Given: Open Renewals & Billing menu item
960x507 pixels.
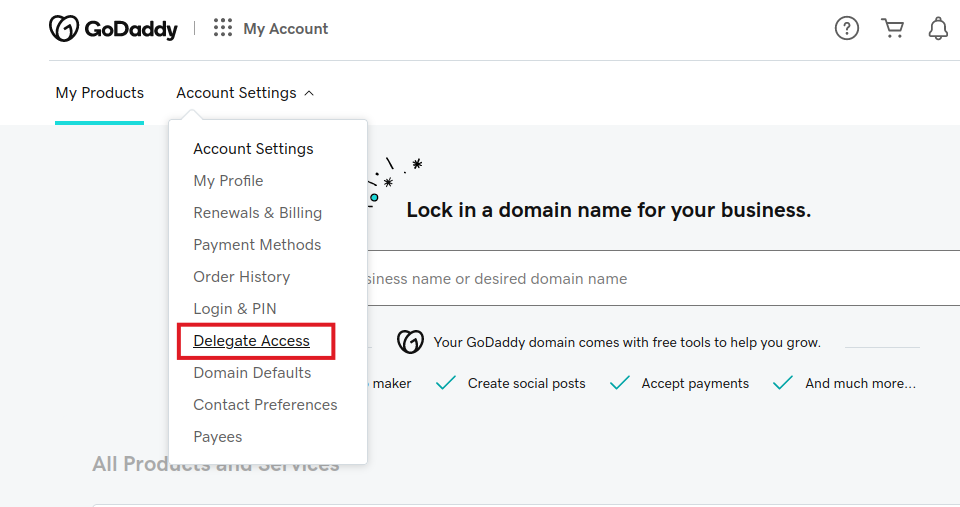Looking at the screenshot, I should (258, 212).
